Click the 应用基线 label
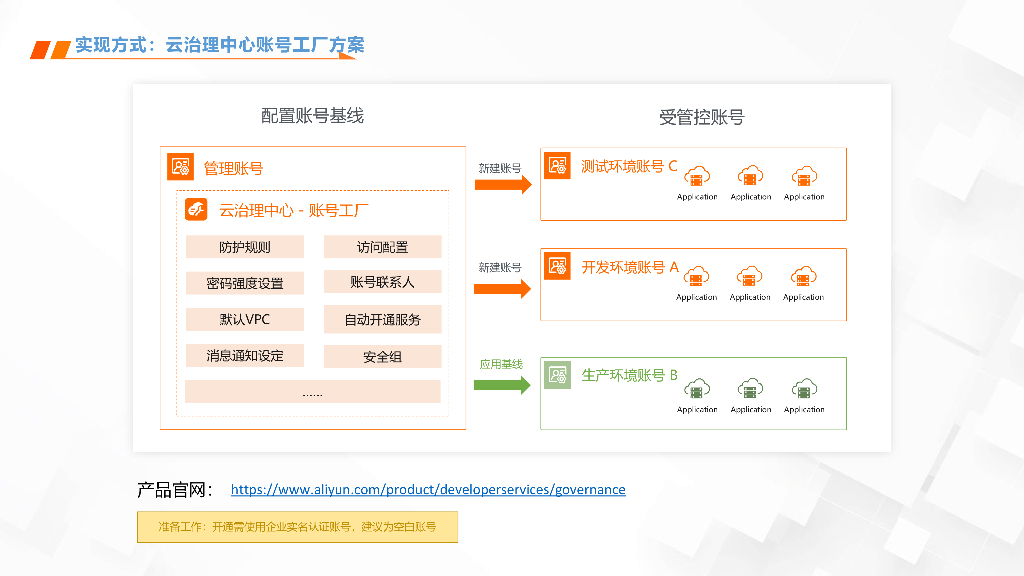This screenshot has height=576, width=1024. [501, 364]
